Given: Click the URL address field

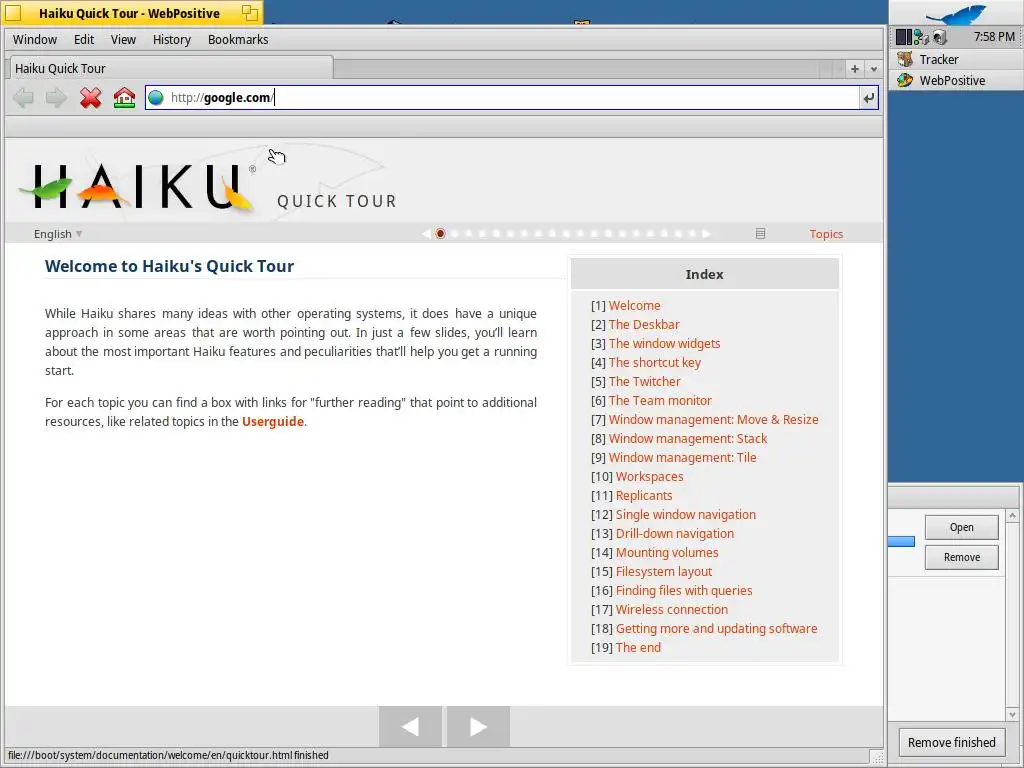Looking at the screenshot, I should click(x=502, y=98).
